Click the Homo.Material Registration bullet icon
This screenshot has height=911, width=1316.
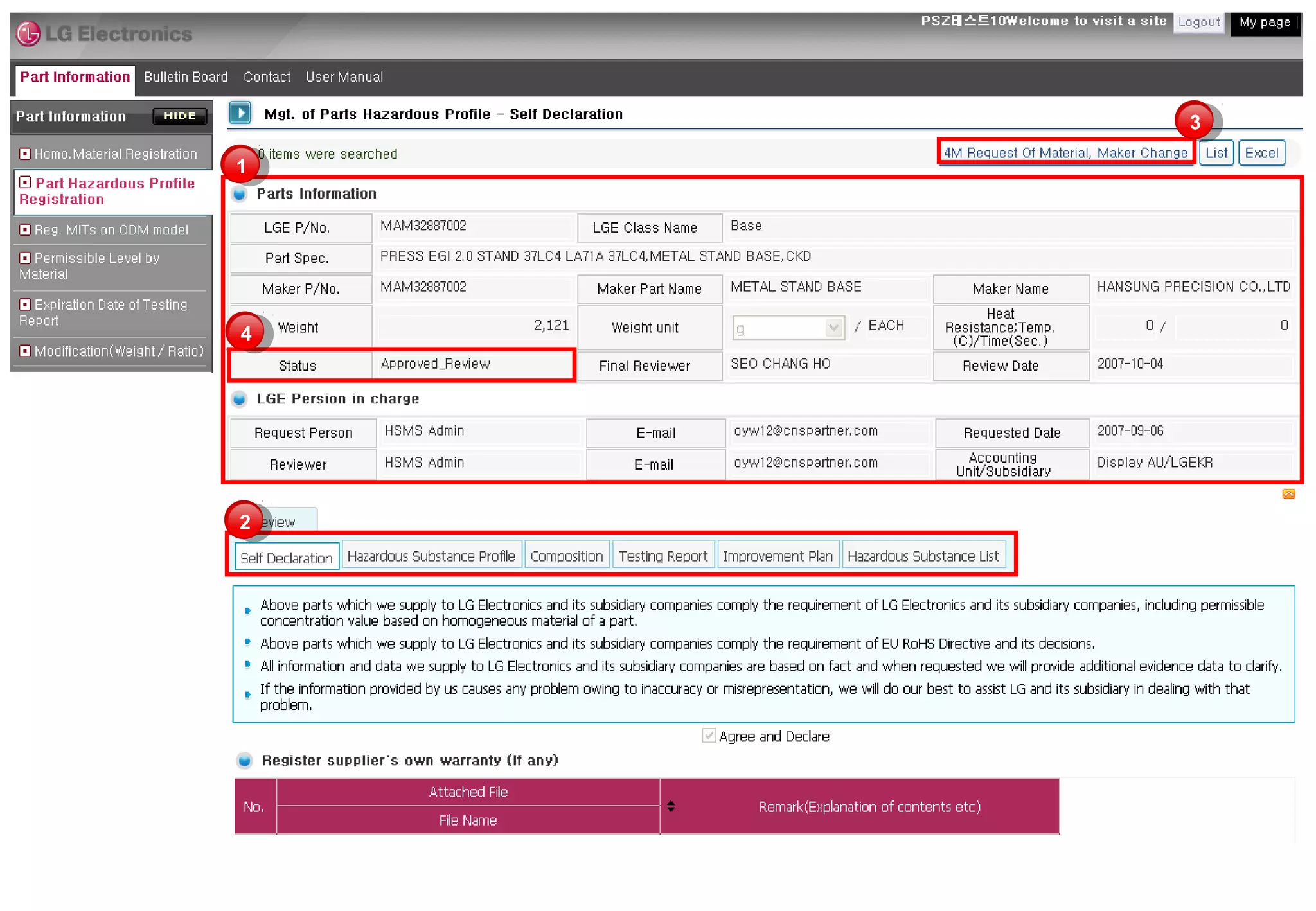click(x=25, y=154)
